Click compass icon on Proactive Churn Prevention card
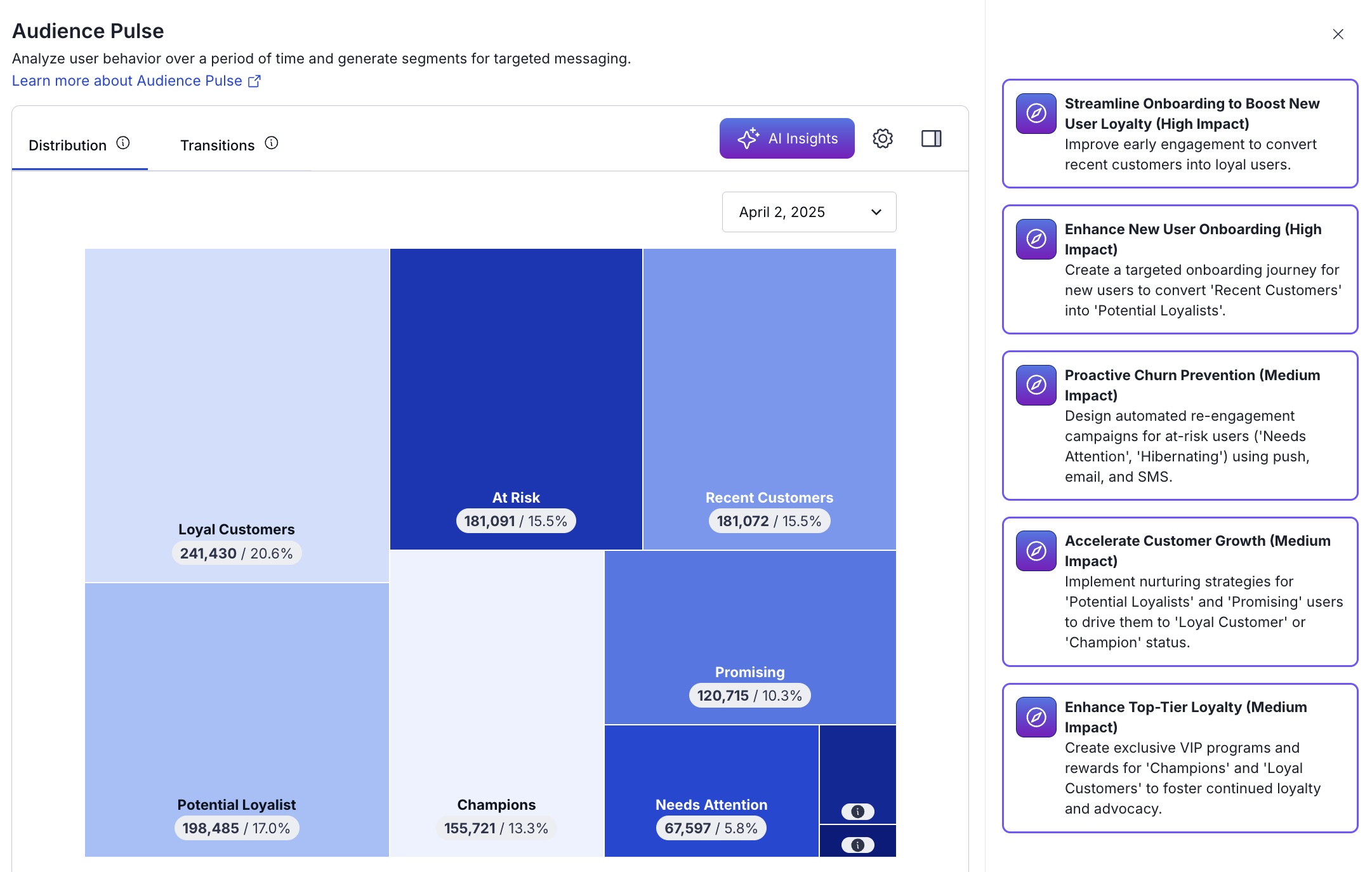Screen dimensions: 1372x872 (x=1036, y=385)
